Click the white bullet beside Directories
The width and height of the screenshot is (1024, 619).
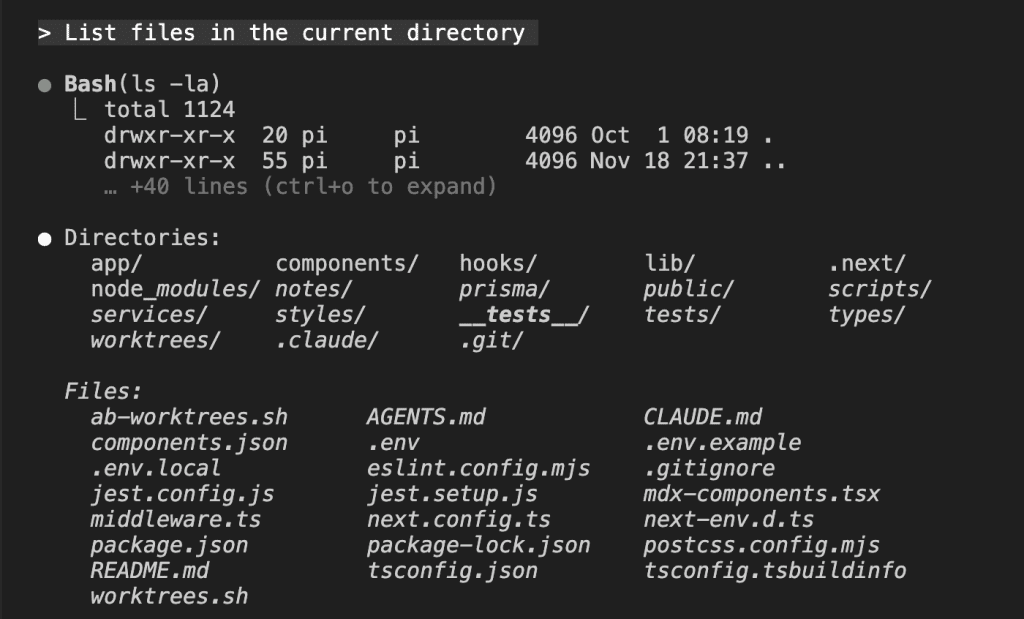(x=44, y=239)
